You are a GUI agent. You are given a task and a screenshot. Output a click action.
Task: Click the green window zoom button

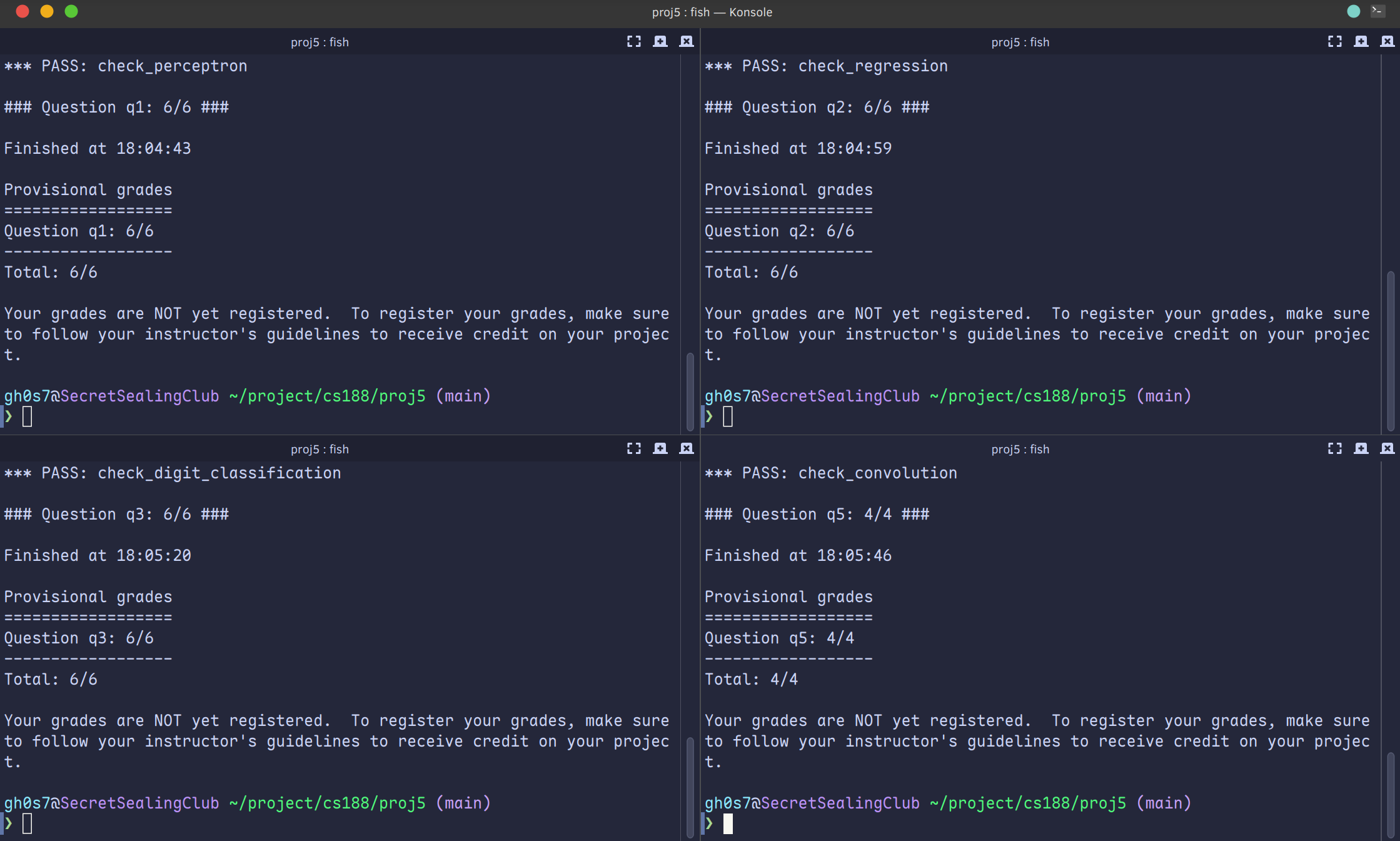point(71,11)
